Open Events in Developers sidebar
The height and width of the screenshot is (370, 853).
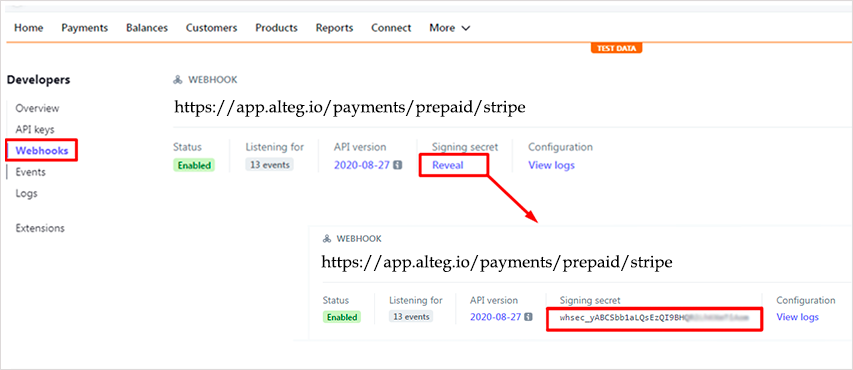(x=30, y=172)
